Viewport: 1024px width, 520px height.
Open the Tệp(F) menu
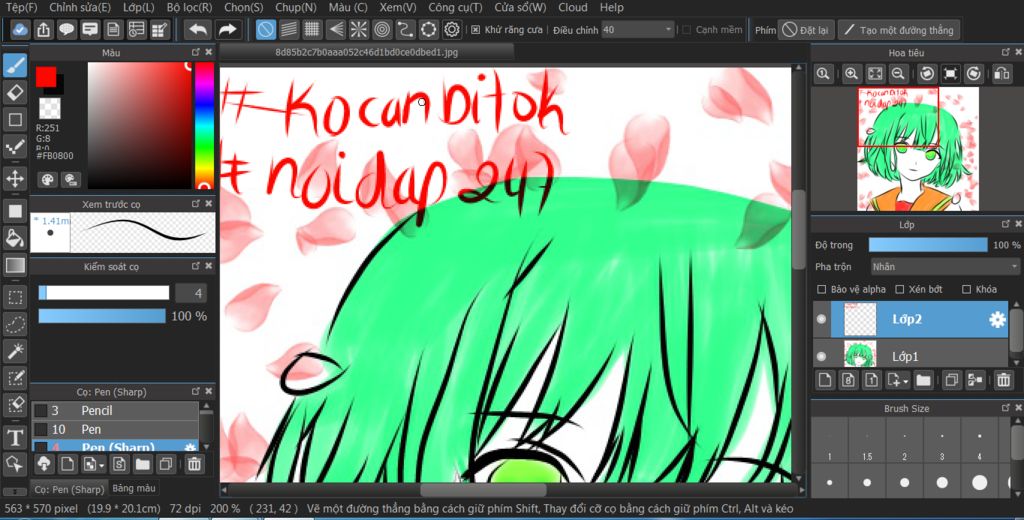22,7
